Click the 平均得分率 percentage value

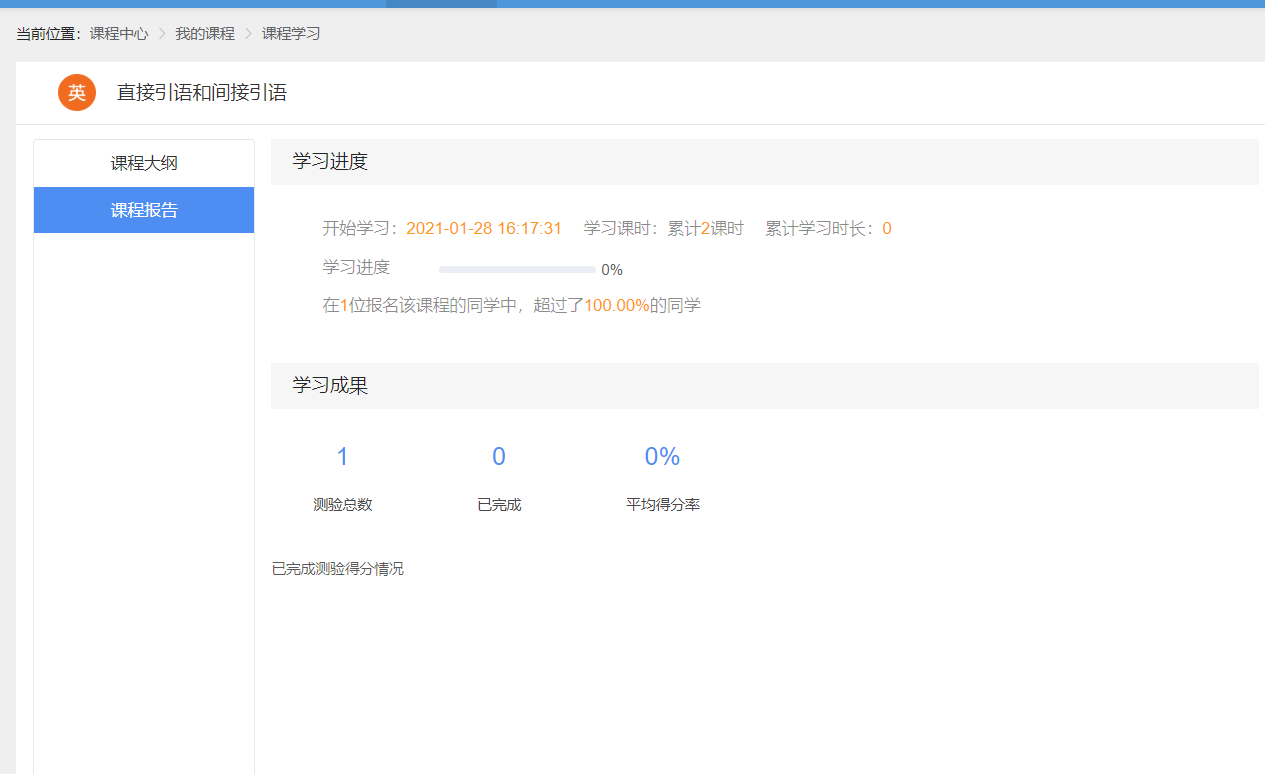[662, 457]
